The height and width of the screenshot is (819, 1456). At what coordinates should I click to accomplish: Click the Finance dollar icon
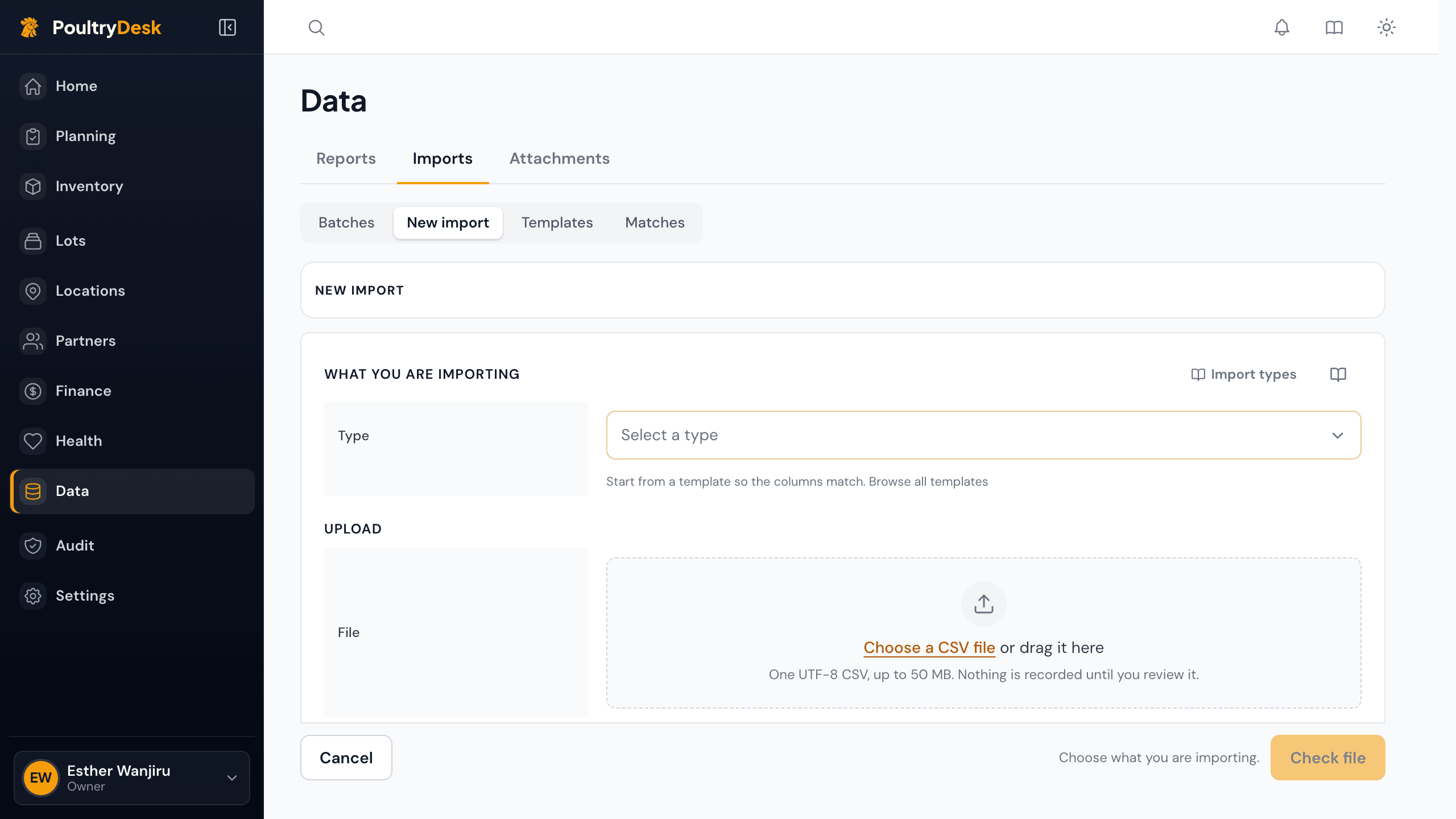click(33, 391)
